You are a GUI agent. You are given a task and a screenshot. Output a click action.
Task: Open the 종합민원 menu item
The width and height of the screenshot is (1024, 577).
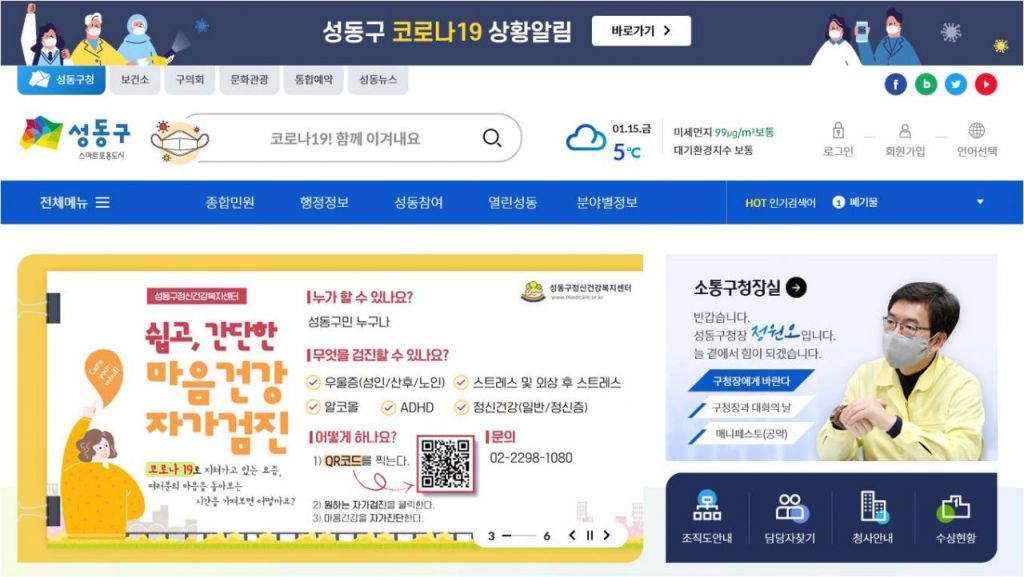230,203
